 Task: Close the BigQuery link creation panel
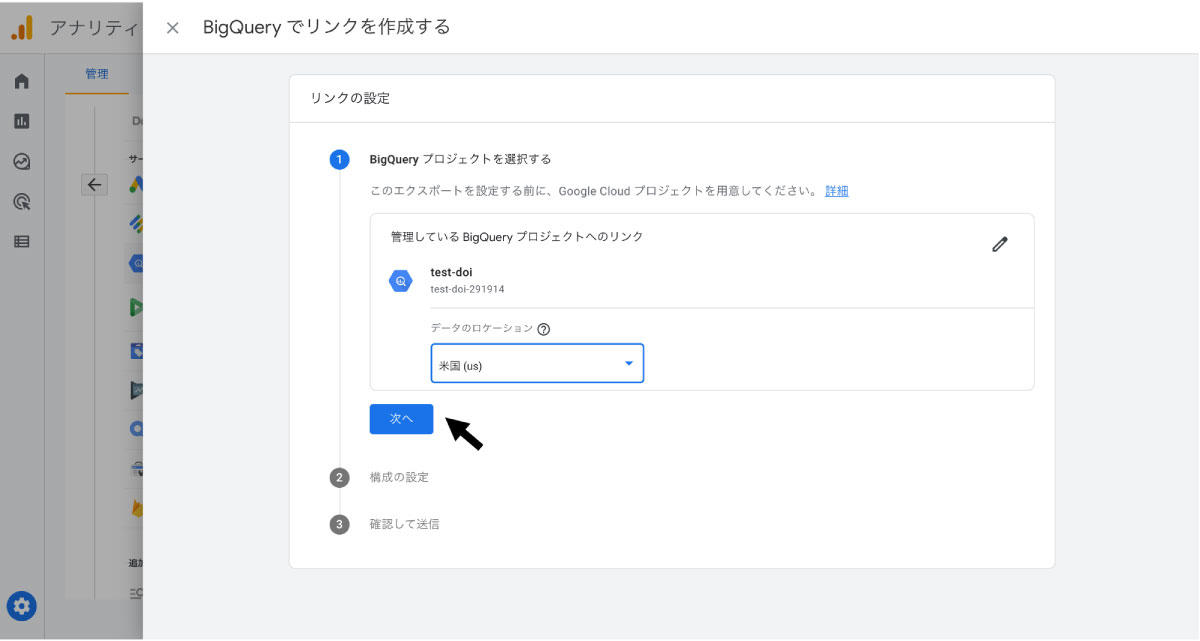[x=172, y=28]
